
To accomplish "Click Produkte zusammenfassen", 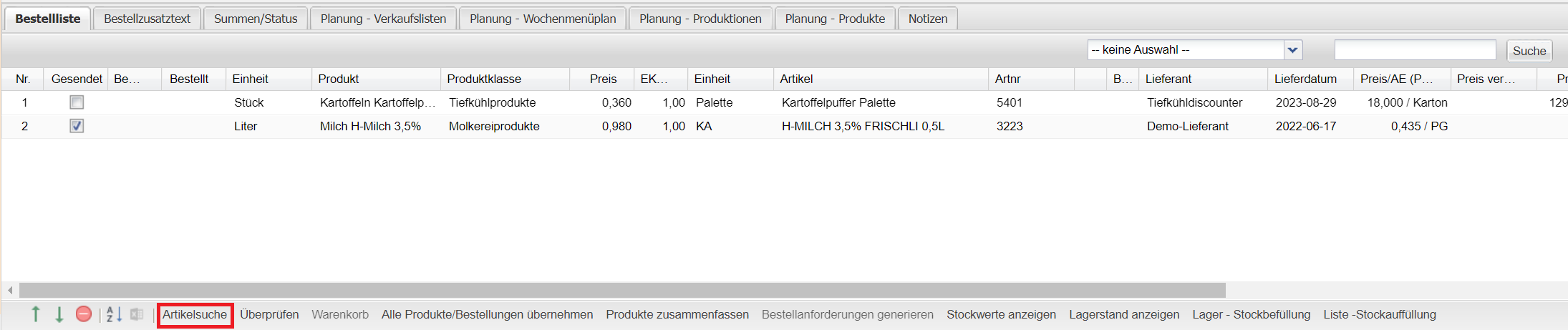I will pos(677,314).
